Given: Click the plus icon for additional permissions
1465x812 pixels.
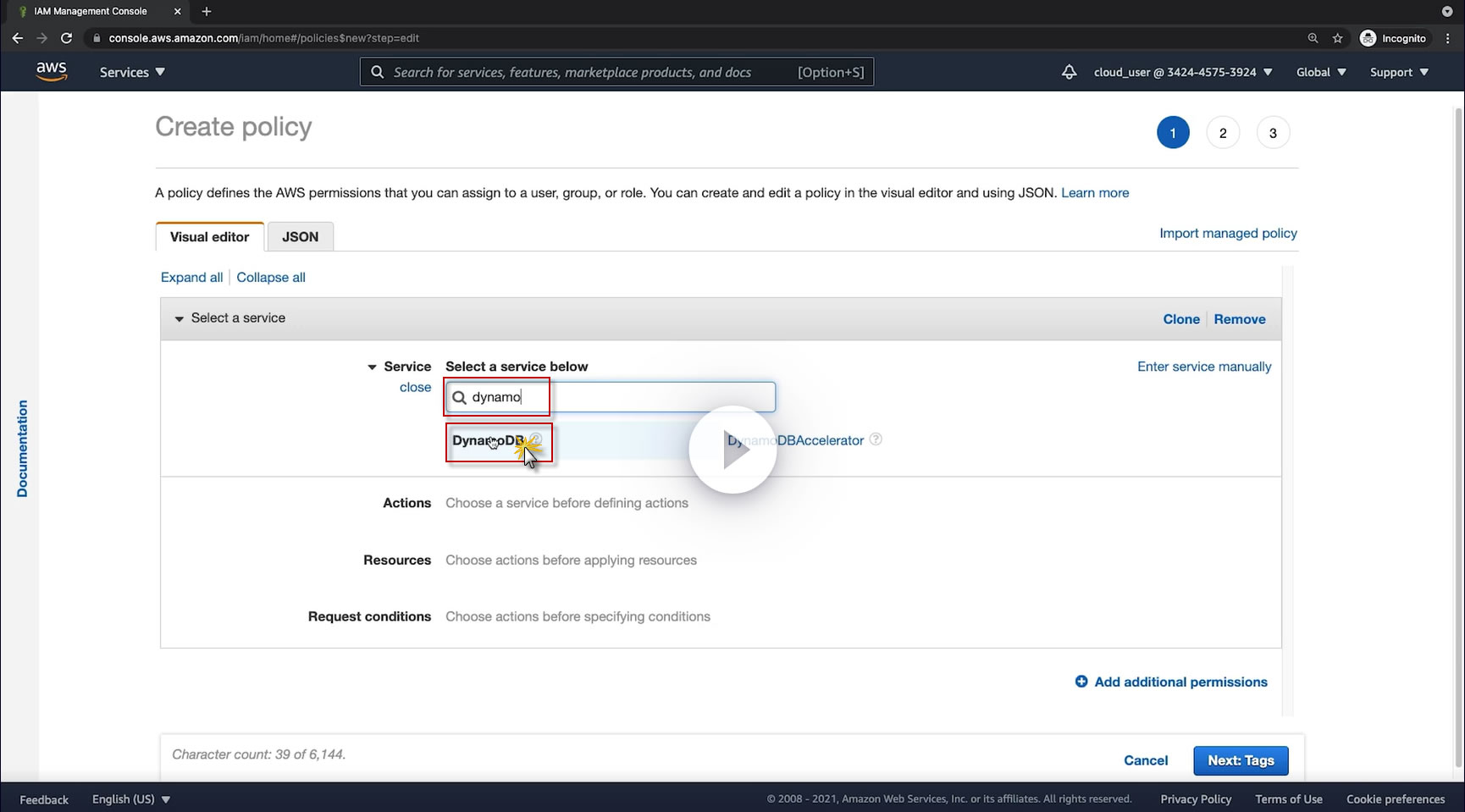Looking at the screenshot, I should (1081, 682).
